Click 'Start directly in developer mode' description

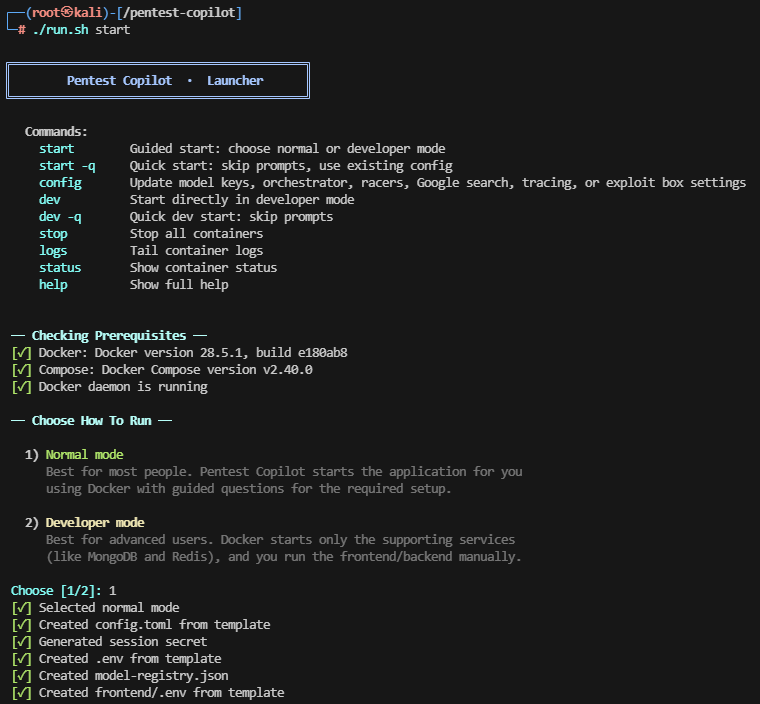coord(242,200)
